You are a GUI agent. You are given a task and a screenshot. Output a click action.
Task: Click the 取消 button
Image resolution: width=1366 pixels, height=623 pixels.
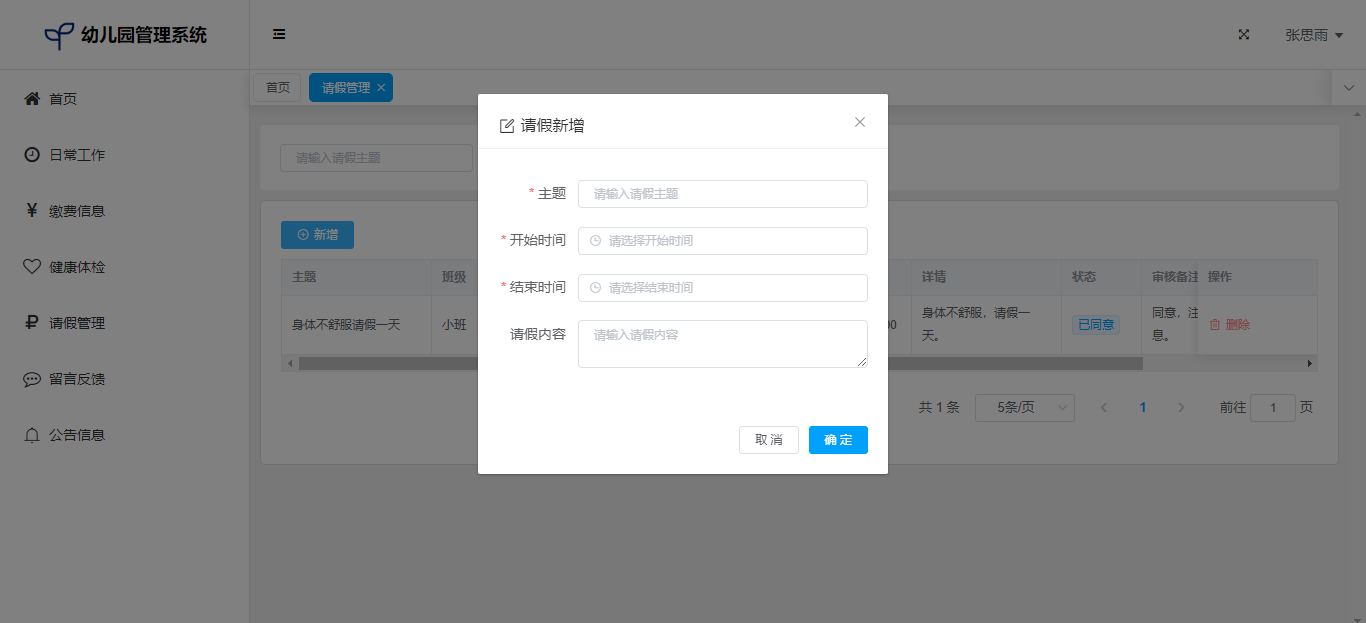pos(769,440)
